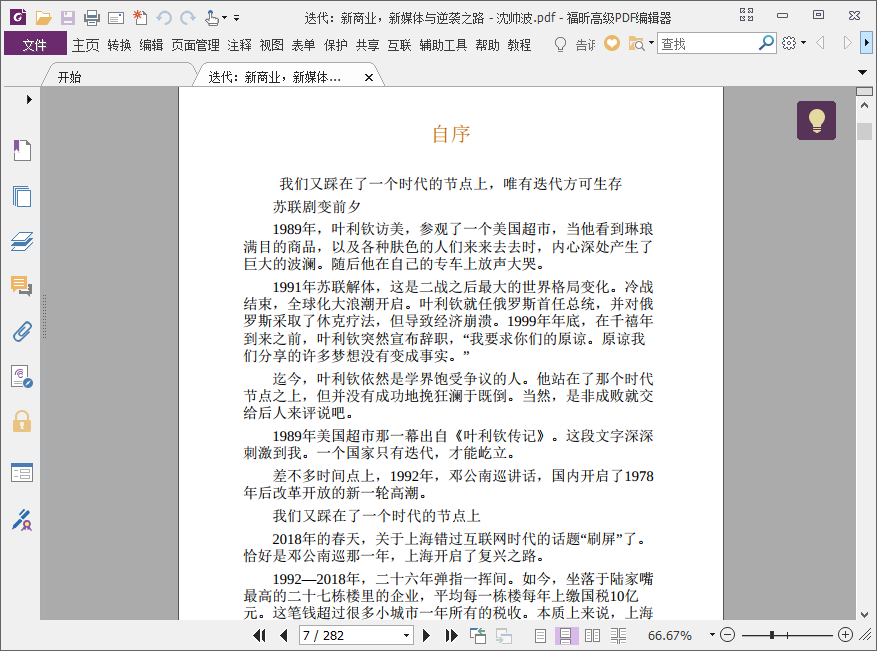This screenshot has width=877, height=651.
Task: Click the vertical scrollbar thumb
Action: (x=864, y=131)
